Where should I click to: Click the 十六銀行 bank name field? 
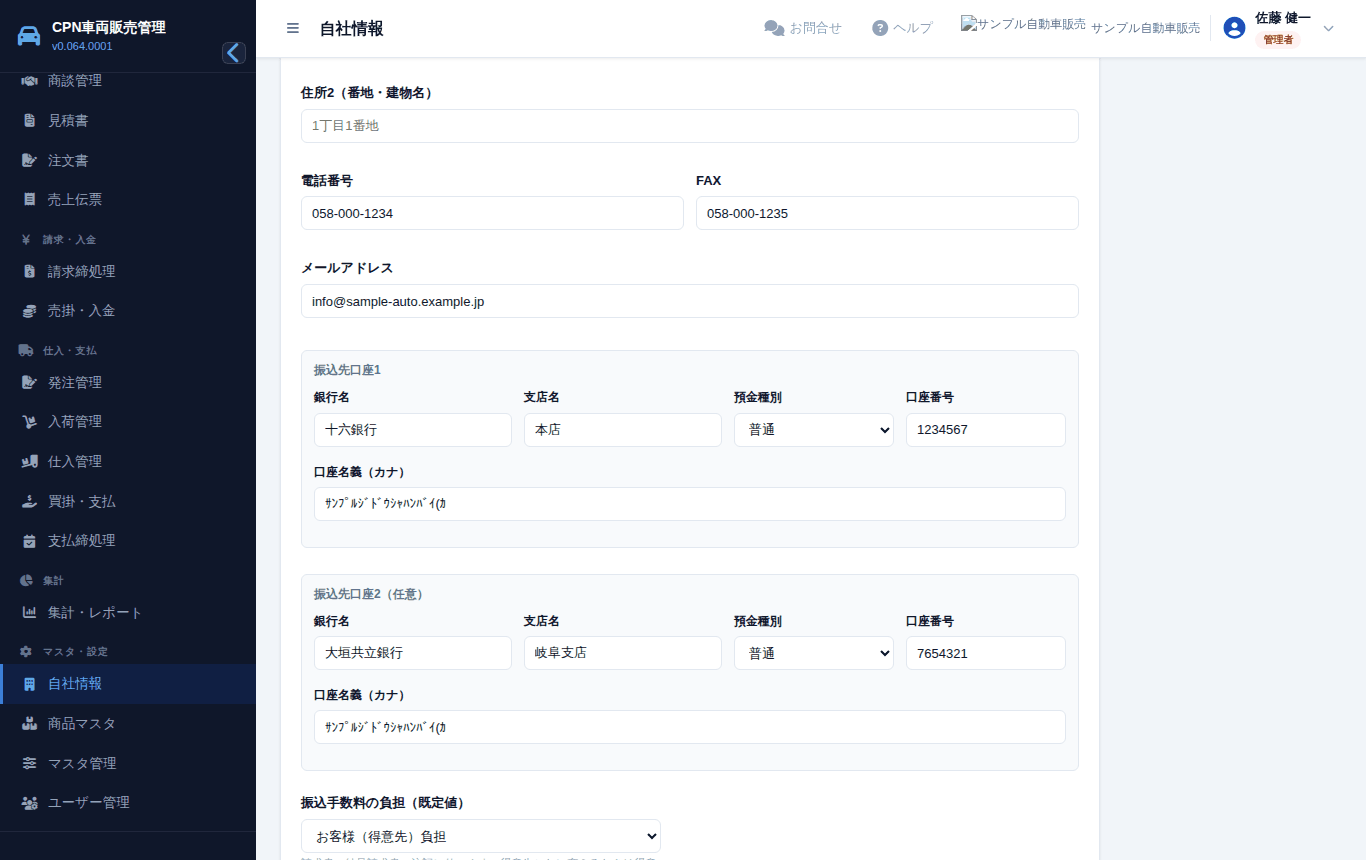click(413, 430)
